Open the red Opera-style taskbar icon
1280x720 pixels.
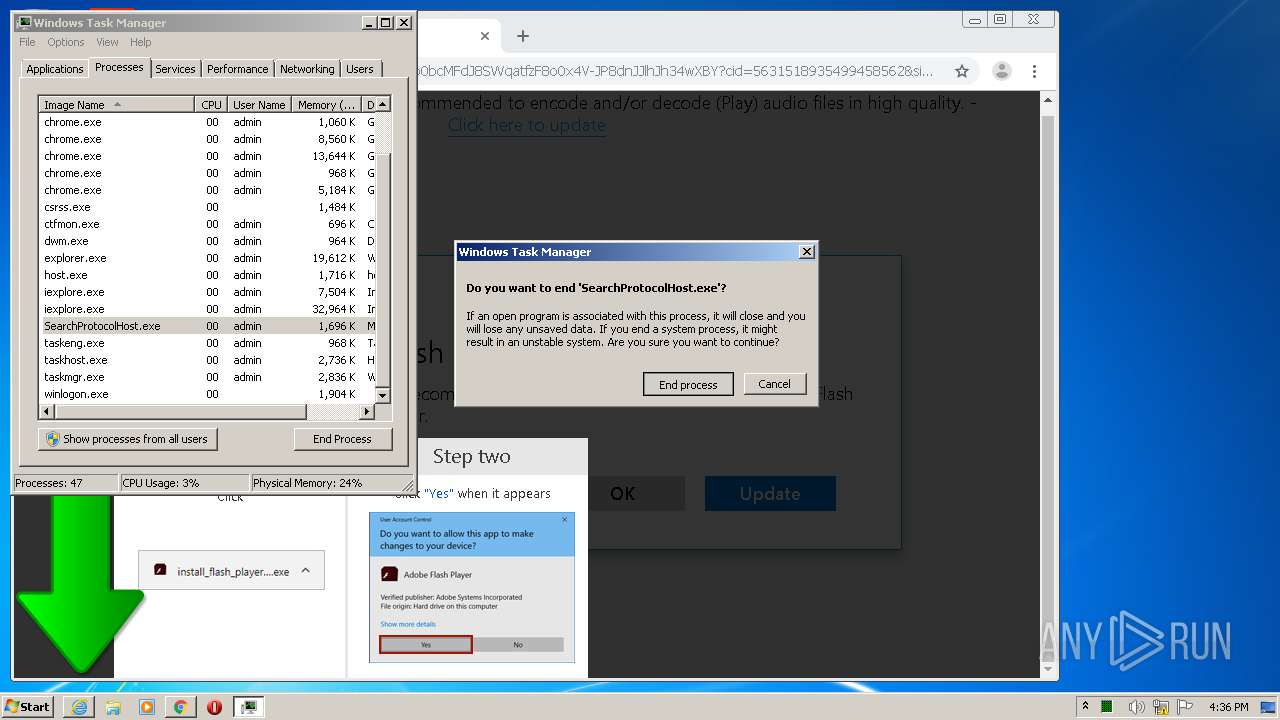pos(214,707)
